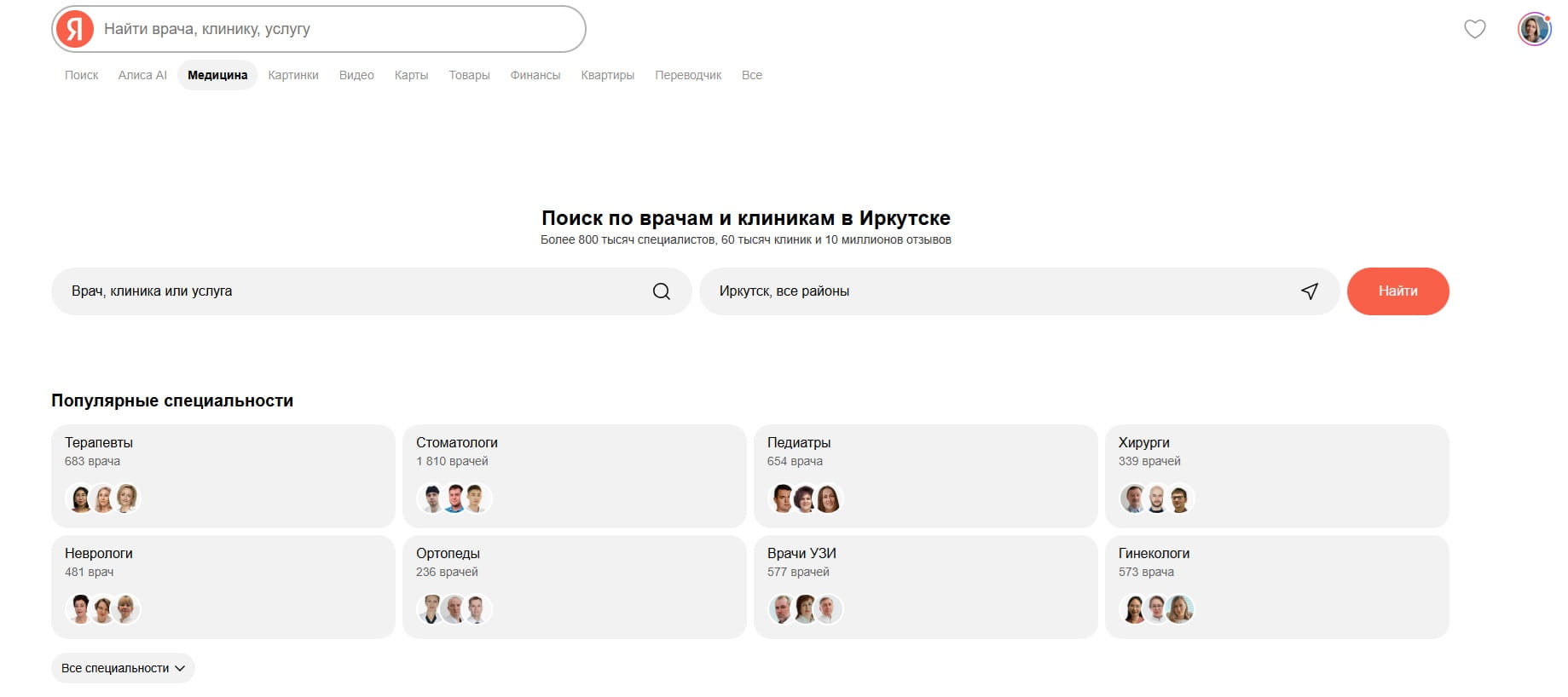1568x697 pixels.
Task: Click doctor avatars in Гинекологи card
Action: (x=1156, y=608)
